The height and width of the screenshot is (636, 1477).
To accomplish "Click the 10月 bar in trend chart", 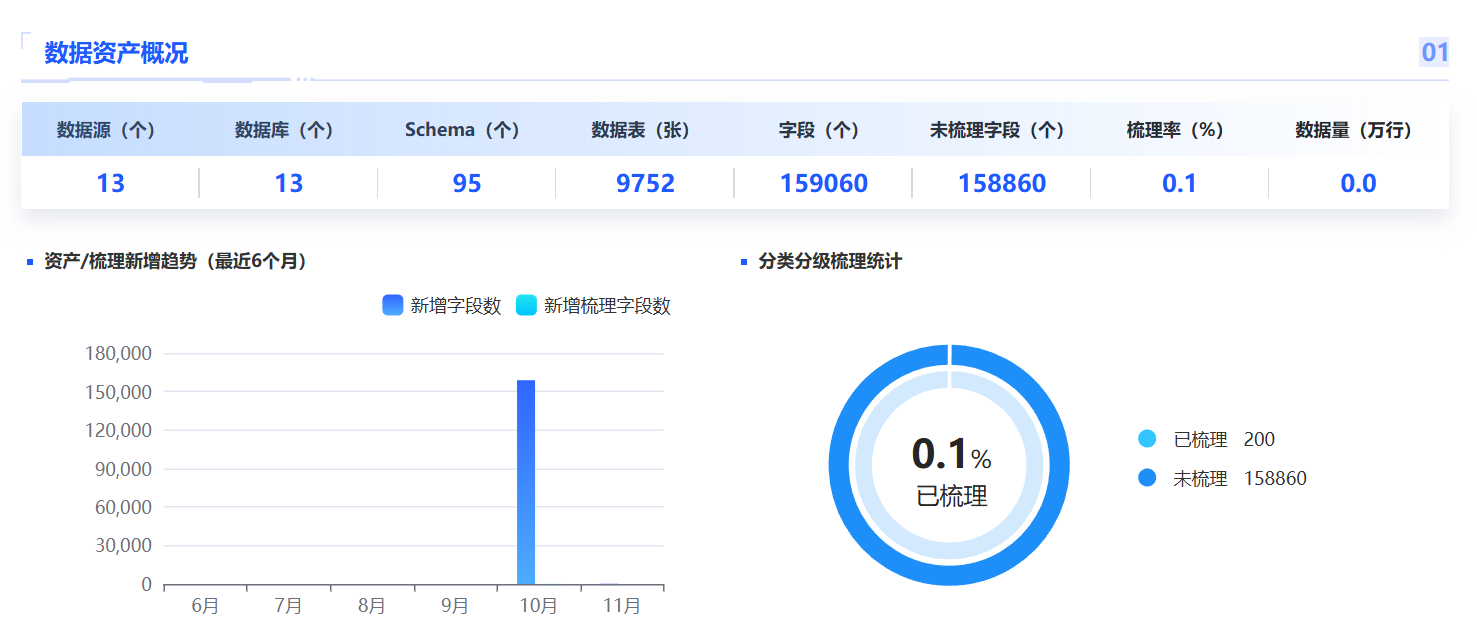I will [x=526, y=482].
